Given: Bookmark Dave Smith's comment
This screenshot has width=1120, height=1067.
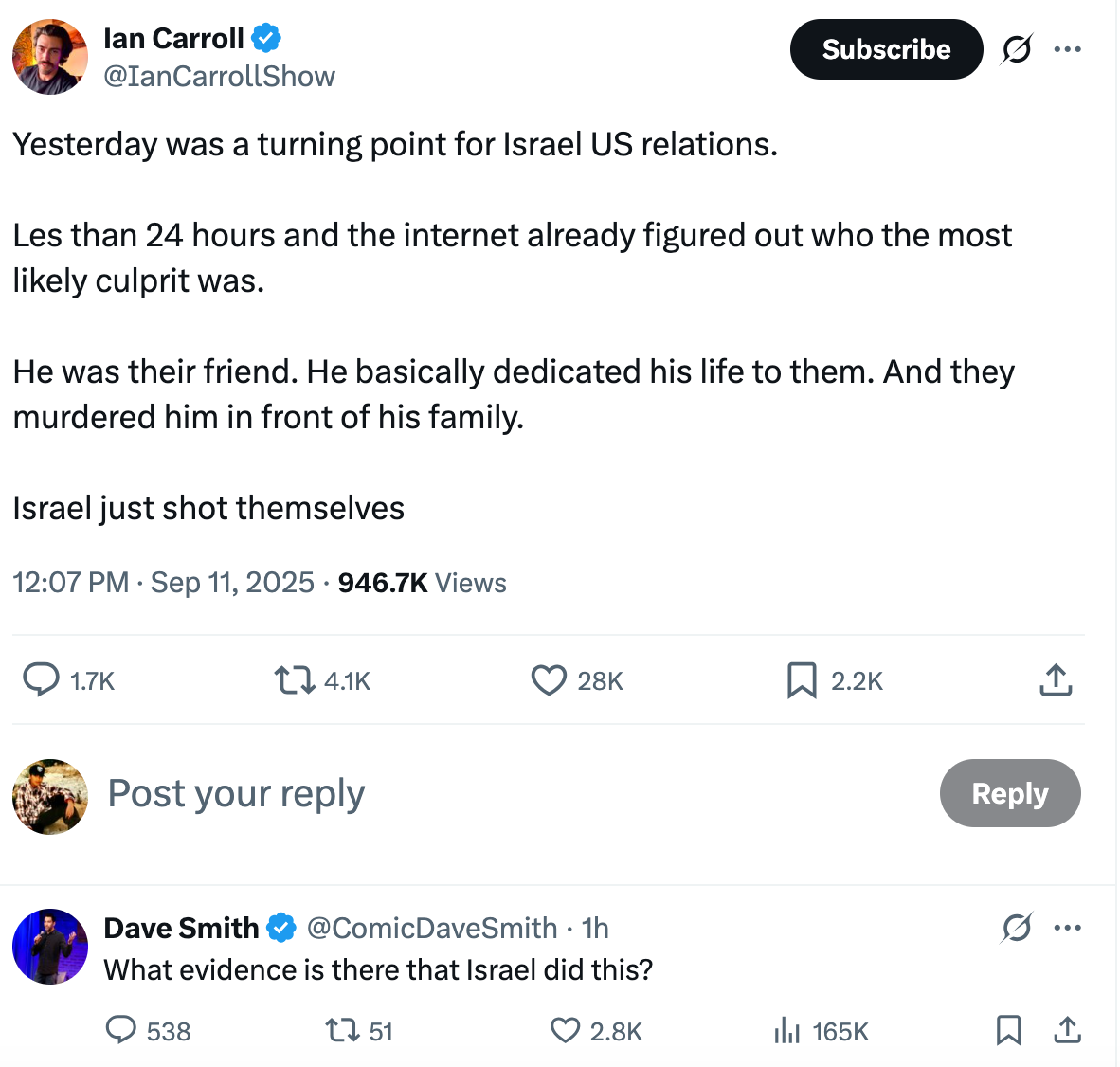Looking at the screenshot, I should [x=1008, y=1030].
